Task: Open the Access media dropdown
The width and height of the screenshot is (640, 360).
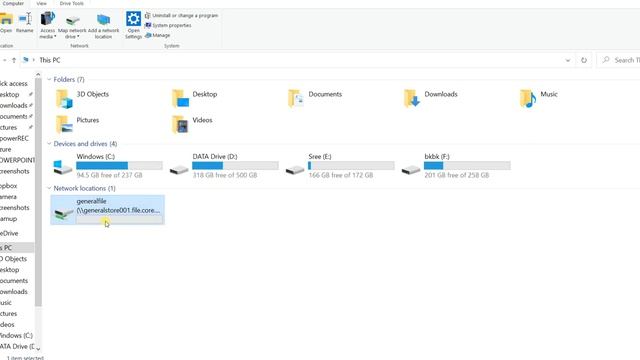Action: pyautogui.click(x=47, y=25)
